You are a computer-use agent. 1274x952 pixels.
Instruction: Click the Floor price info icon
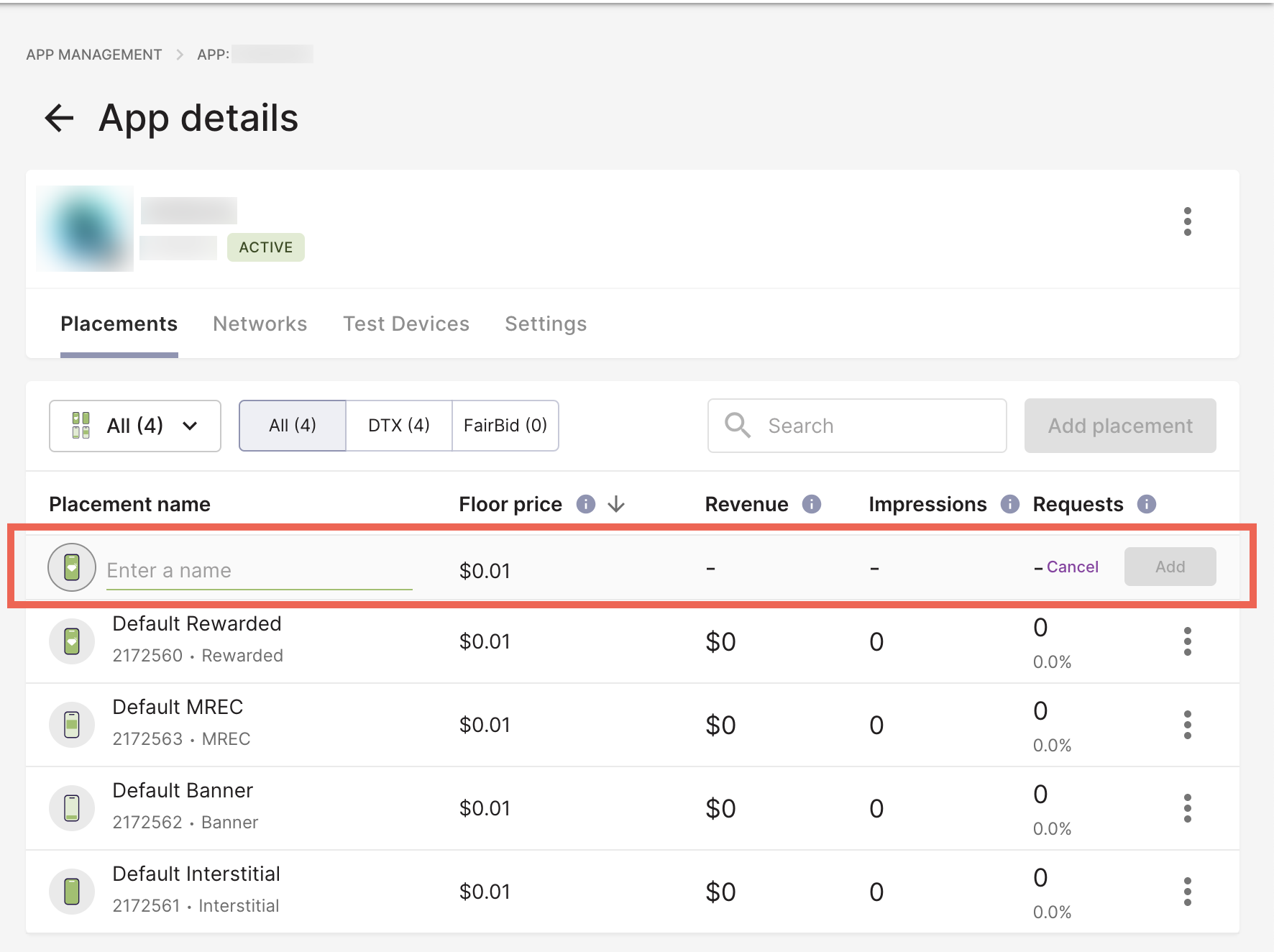click(585, 504)
